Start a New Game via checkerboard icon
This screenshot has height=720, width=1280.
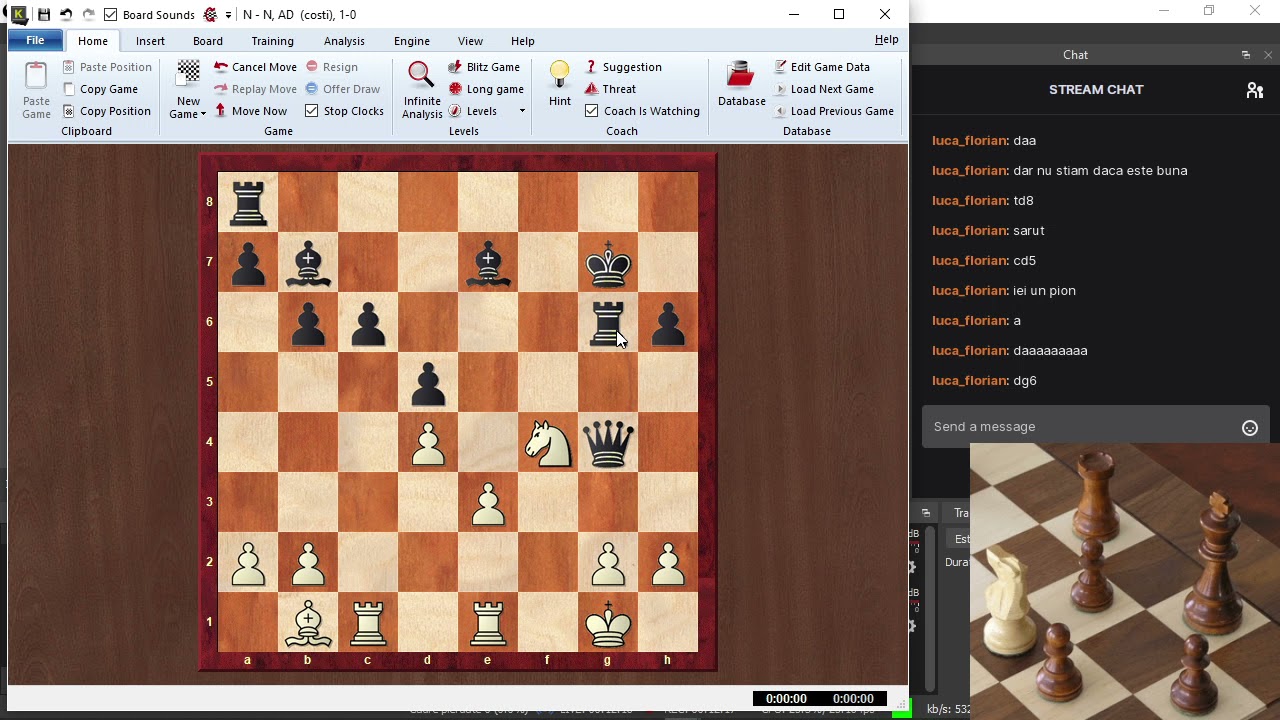(x=188, y=75)
